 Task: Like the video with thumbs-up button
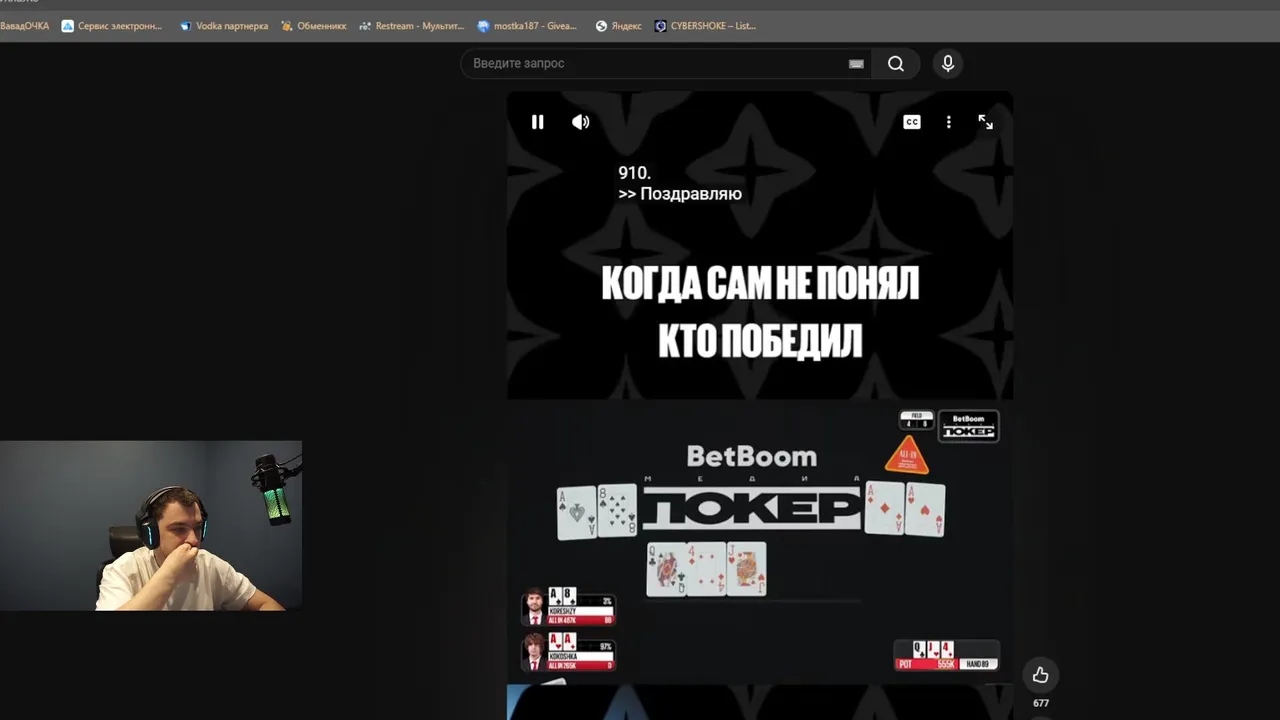click(1041, 675)
